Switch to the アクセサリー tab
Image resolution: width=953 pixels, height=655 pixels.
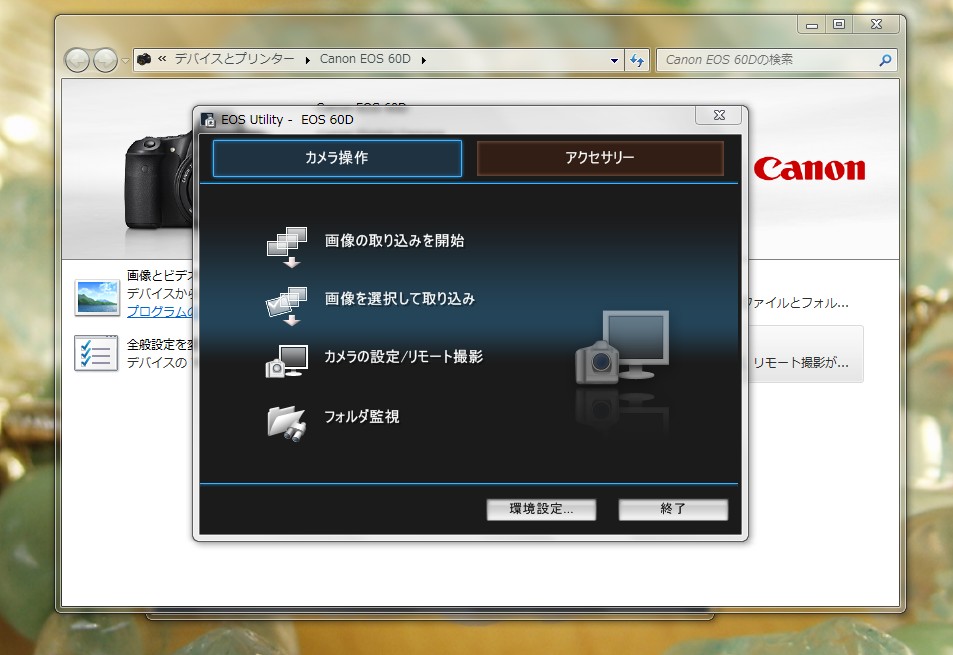coord(600,158)
